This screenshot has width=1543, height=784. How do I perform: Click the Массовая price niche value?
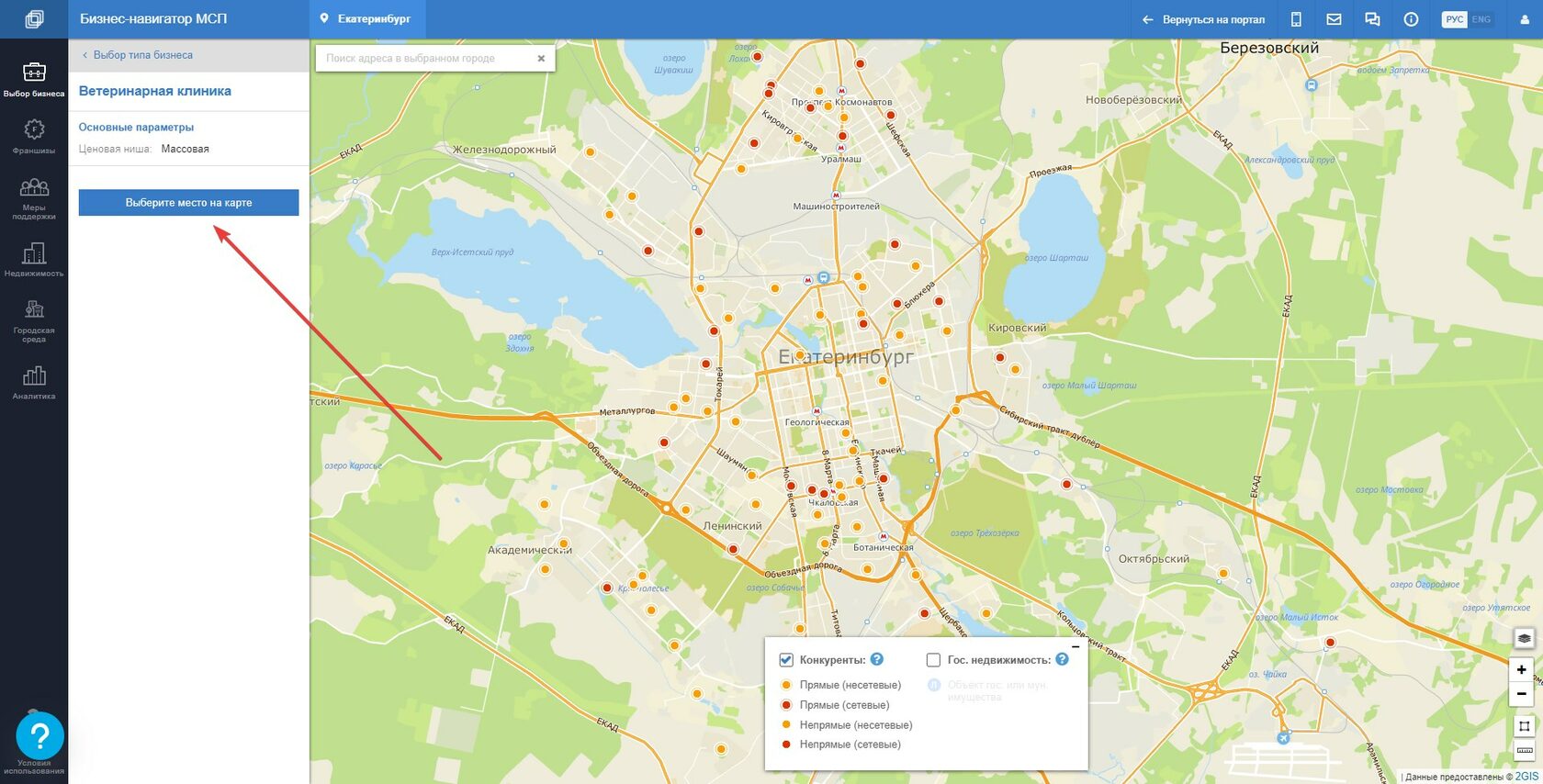[x=186, y=149]
